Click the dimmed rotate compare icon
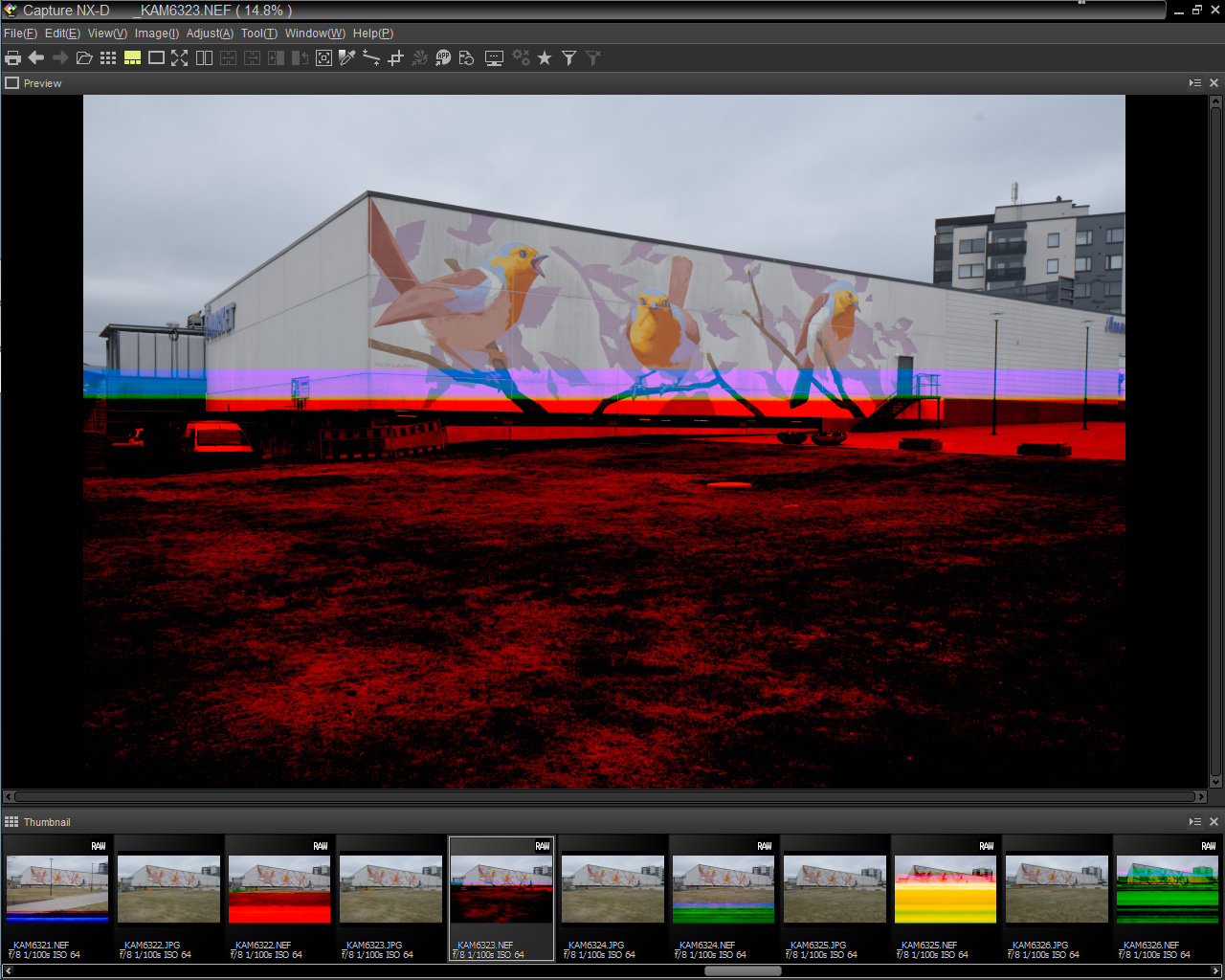 (300, 58)
